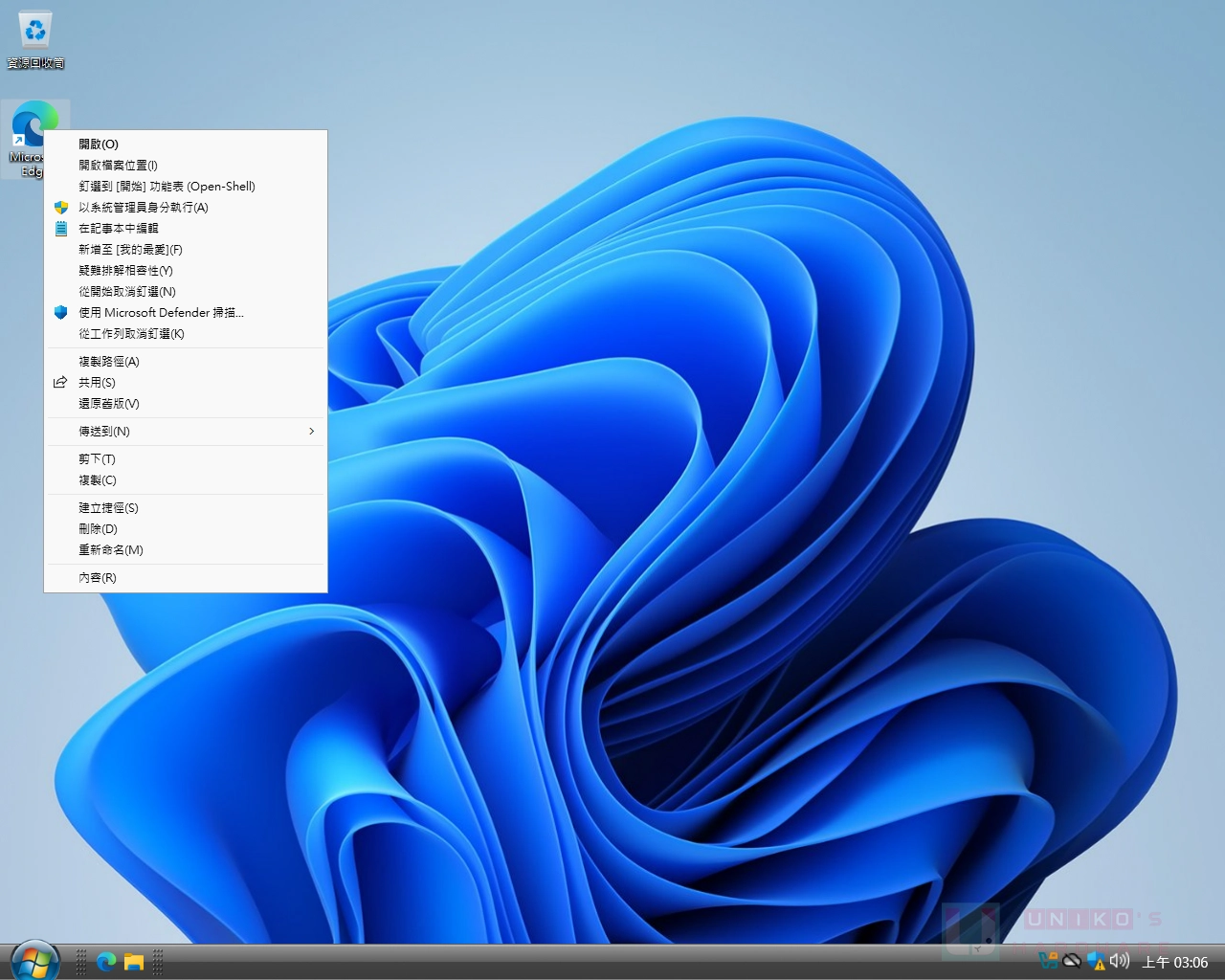Click the quick launch toolbar right grip handle
Screen dimensions: 1225x980
point(158,961)
